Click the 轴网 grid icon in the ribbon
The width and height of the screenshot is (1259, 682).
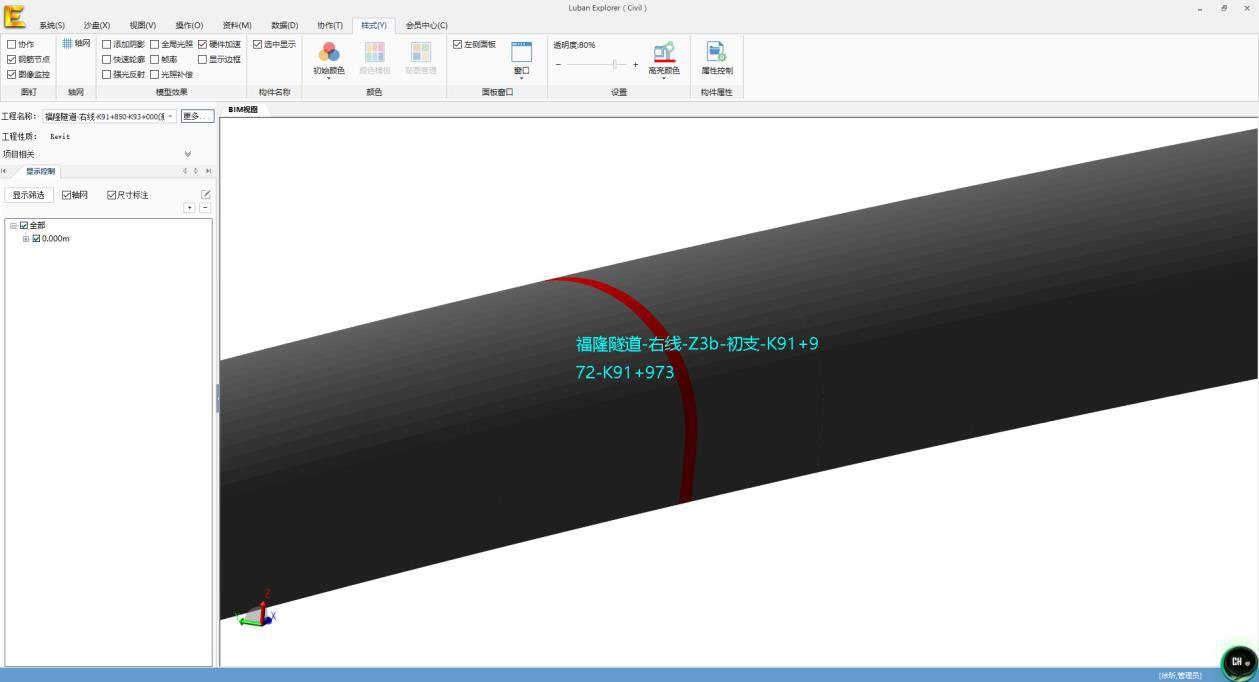(x=68, y=43)
